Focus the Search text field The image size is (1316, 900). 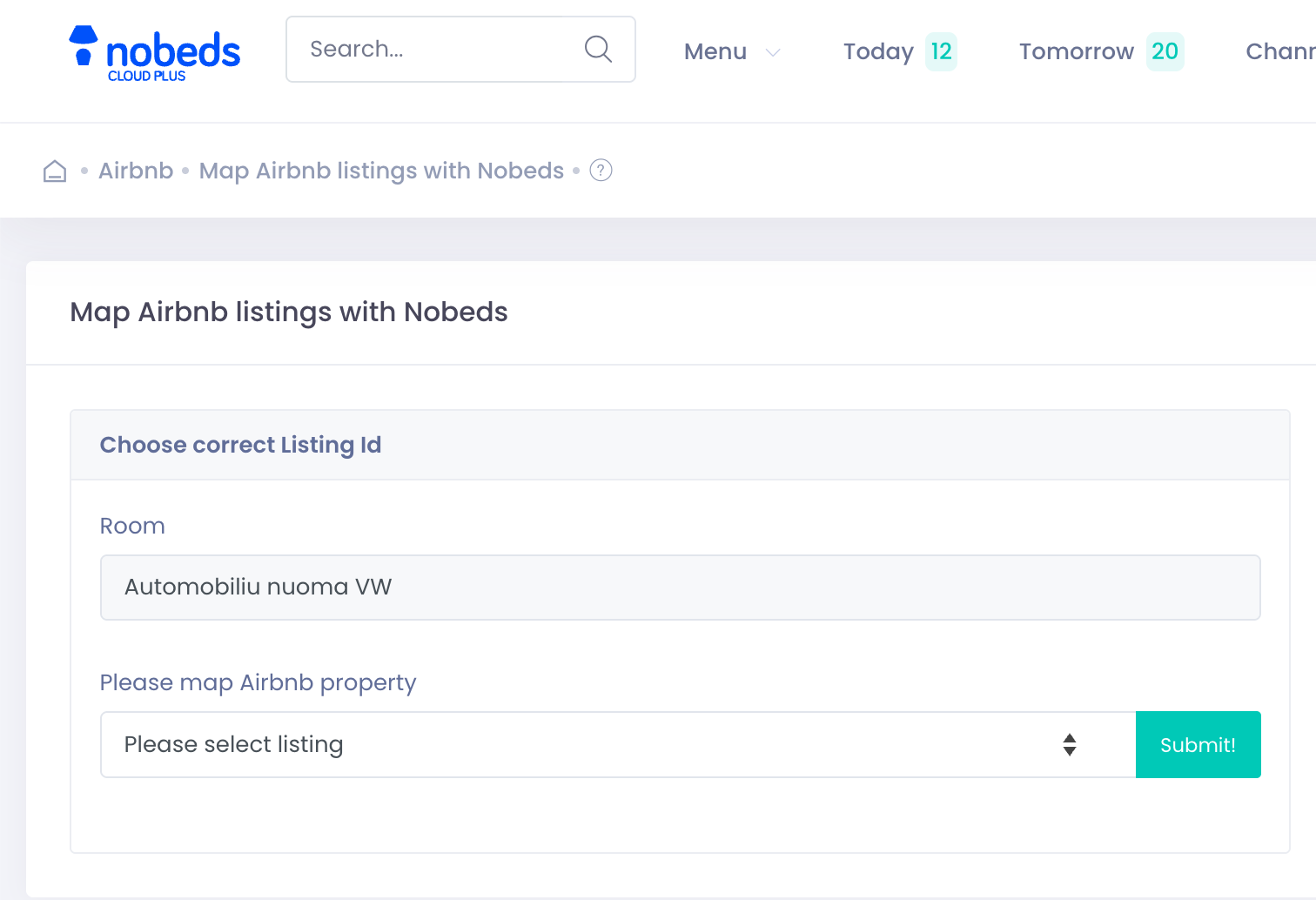(440, 50)
